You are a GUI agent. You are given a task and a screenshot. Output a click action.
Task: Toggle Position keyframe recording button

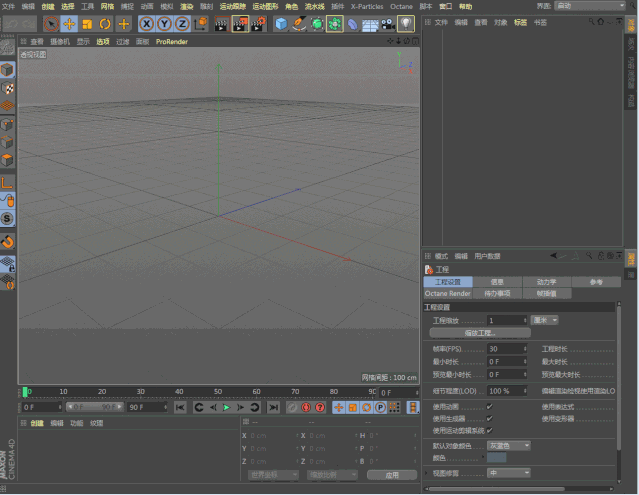339,407
